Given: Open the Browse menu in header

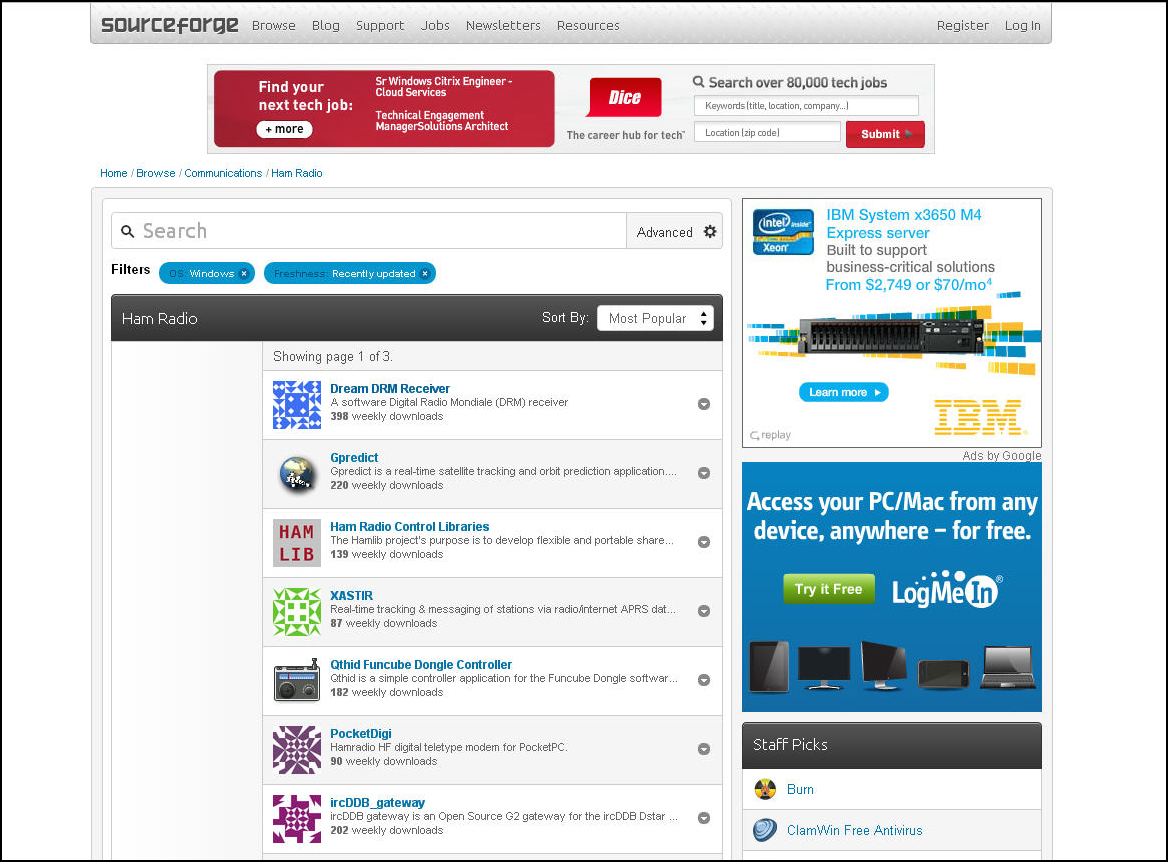Looking at the screenshot, I should (x=274, y=25).
